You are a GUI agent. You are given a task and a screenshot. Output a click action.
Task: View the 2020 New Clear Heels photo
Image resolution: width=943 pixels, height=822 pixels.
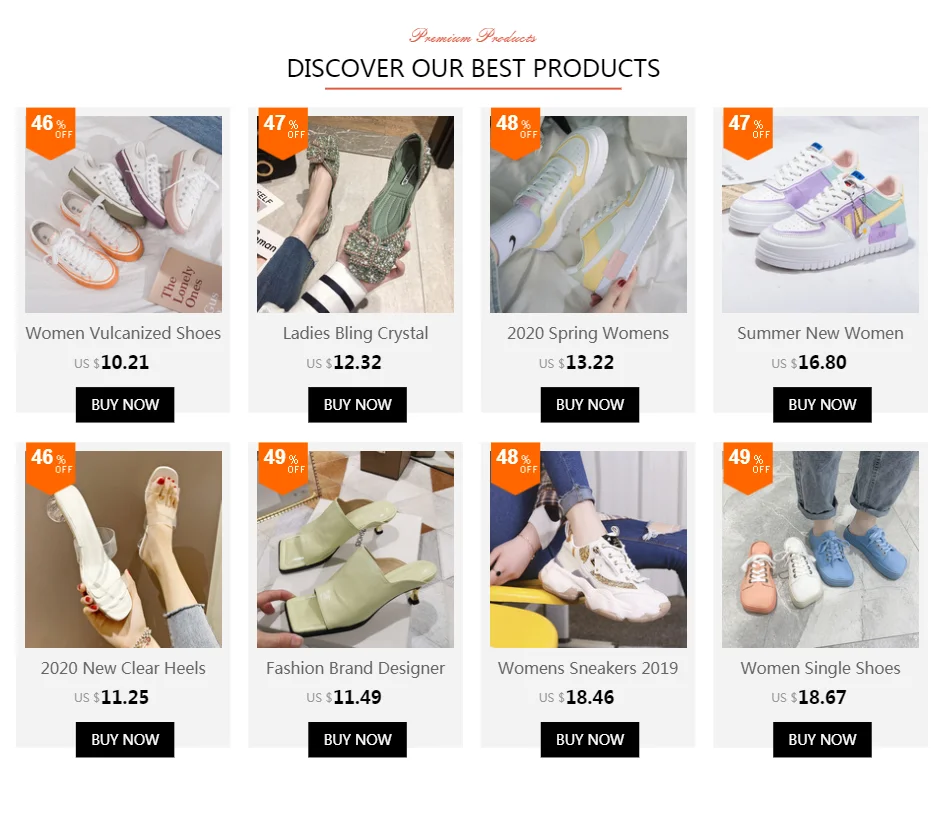point(123,549)
